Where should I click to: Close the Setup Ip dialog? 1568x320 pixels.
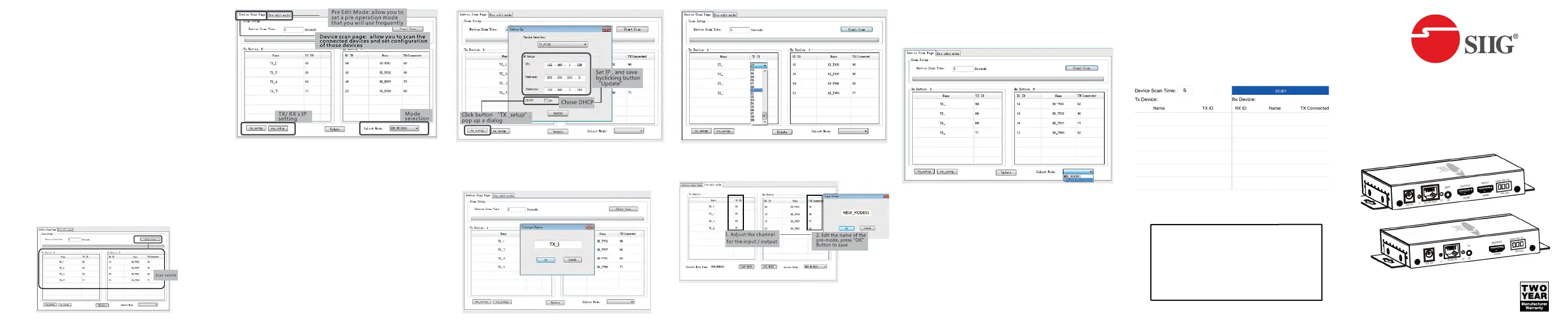coord(606,29)
